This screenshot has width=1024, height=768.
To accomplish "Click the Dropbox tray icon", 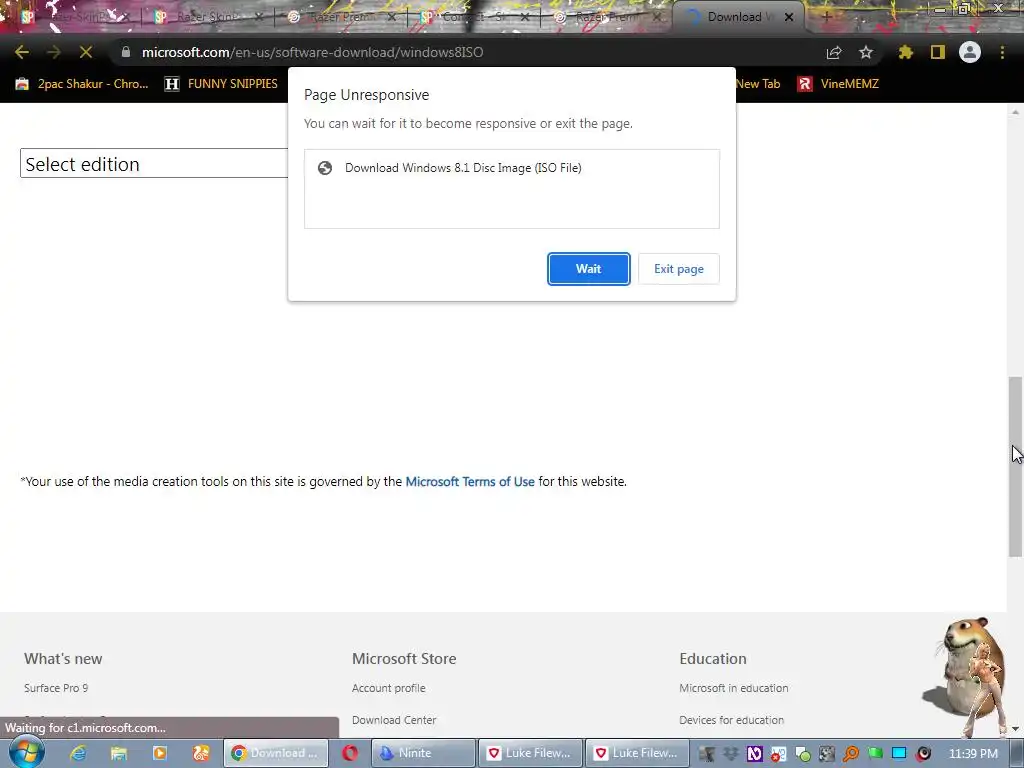I will pyautogui.click(x=730, y=754).
